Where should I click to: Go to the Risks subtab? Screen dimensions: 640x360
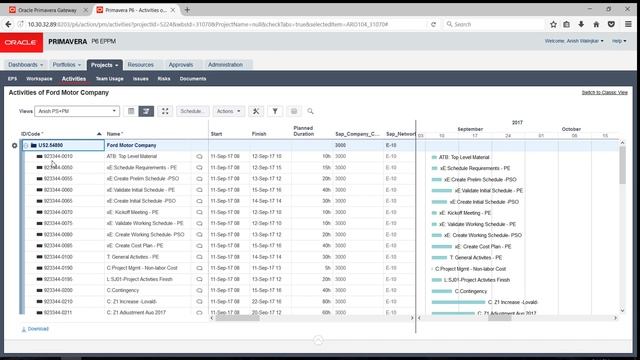coord(164,79)
